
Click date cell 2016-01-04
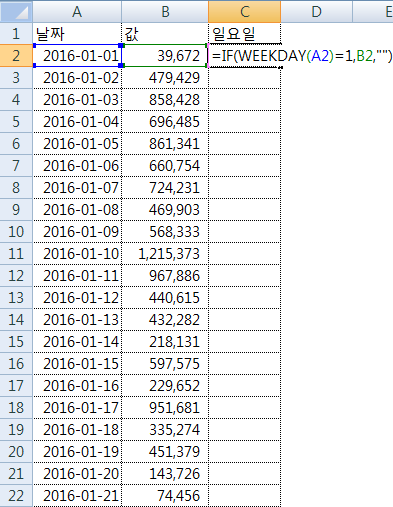pos(77,122)
